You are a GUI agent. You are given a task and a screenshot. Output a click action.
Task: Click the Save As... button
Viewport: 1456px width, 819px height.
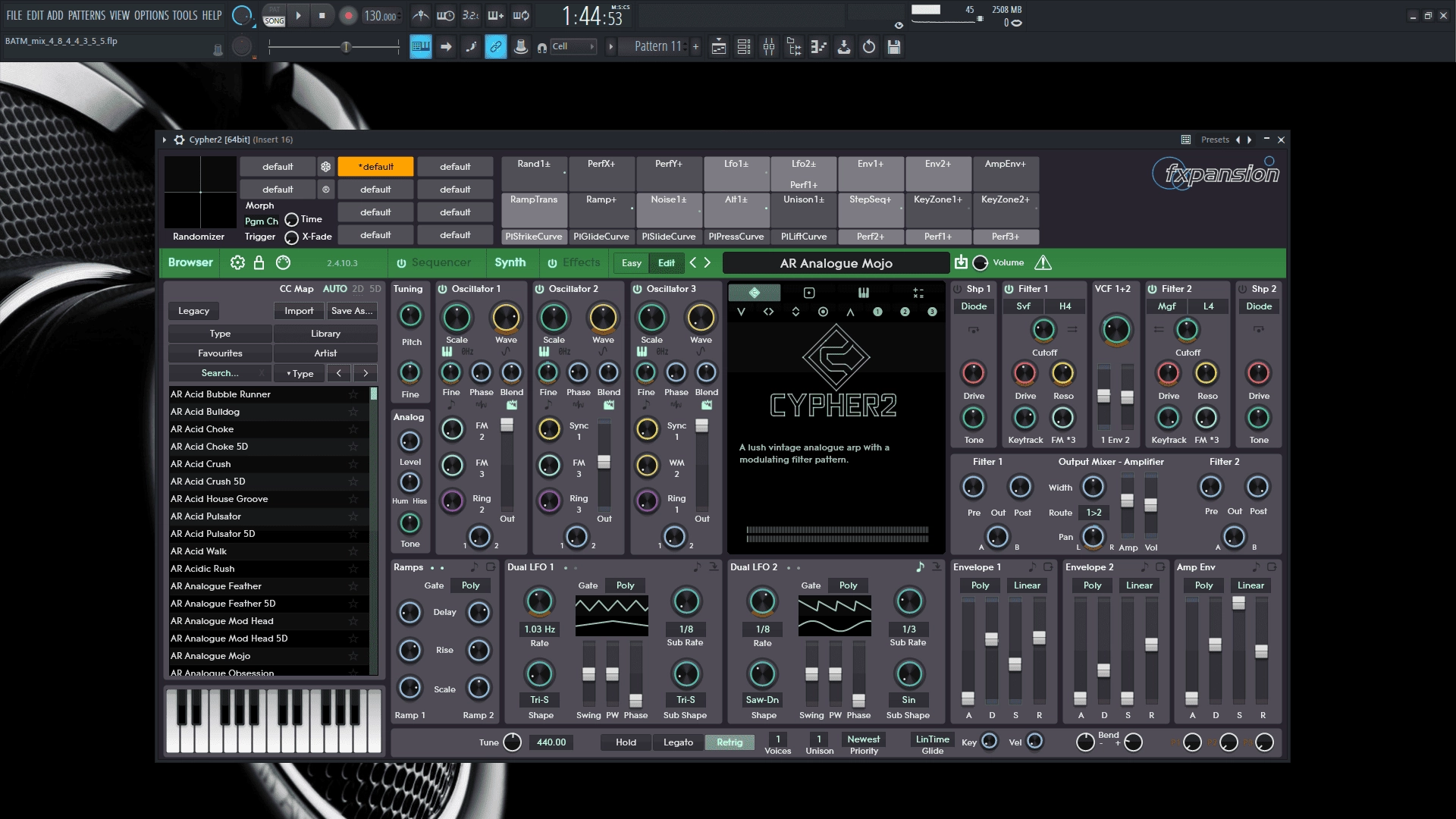352,311
